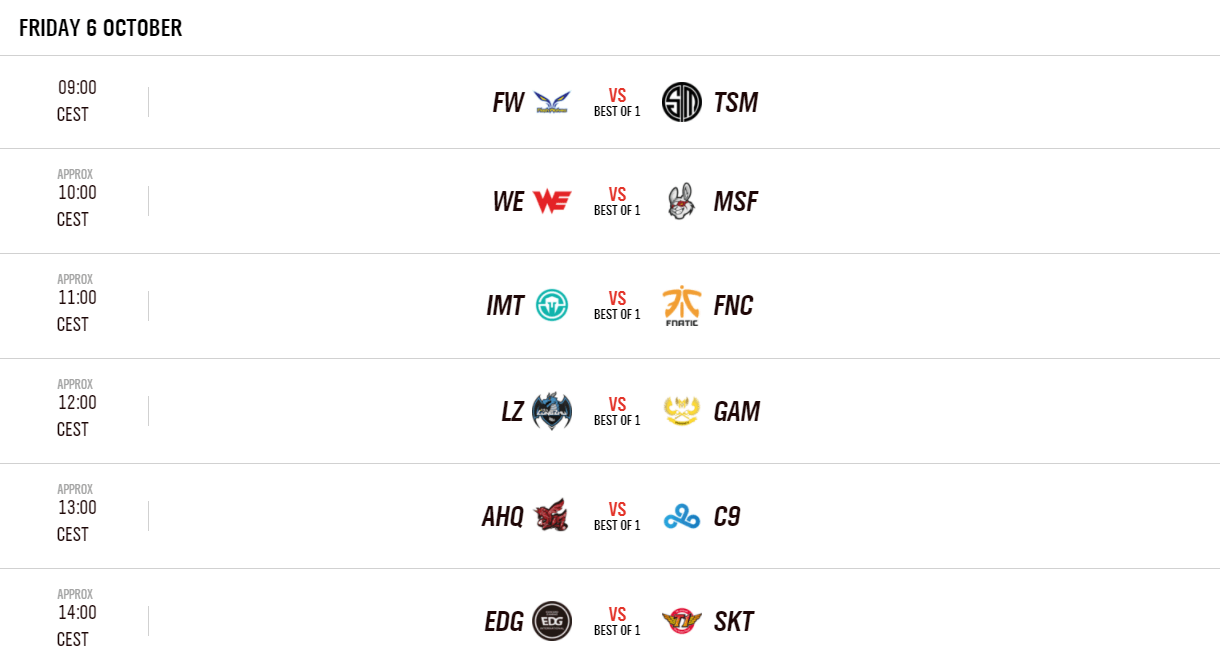The image size is (1220, 672).
Task: Click the Flash Wolves team logo
Action: [x=551, y=102]
